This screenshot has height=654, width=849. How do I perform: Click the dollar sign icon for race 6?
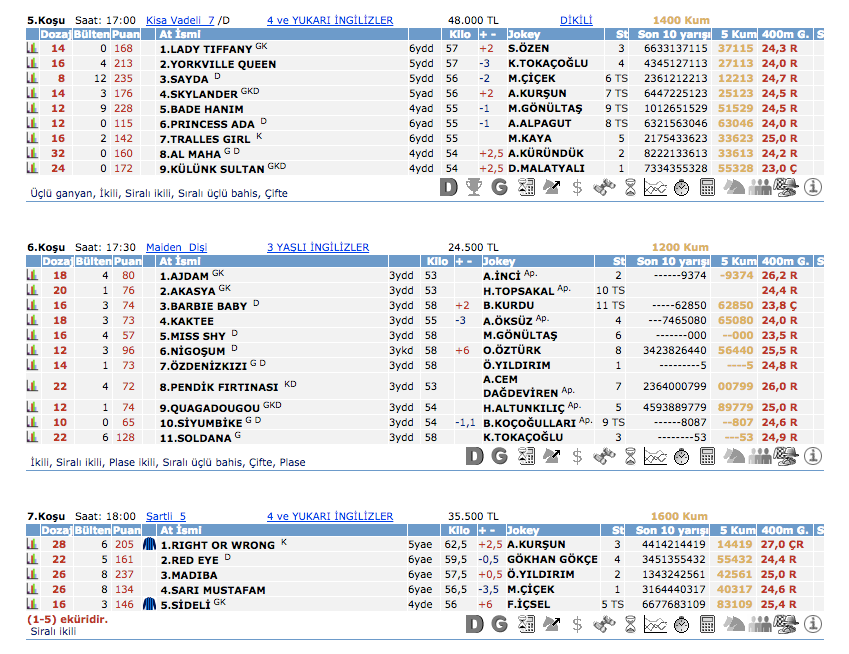click(577, 456)
